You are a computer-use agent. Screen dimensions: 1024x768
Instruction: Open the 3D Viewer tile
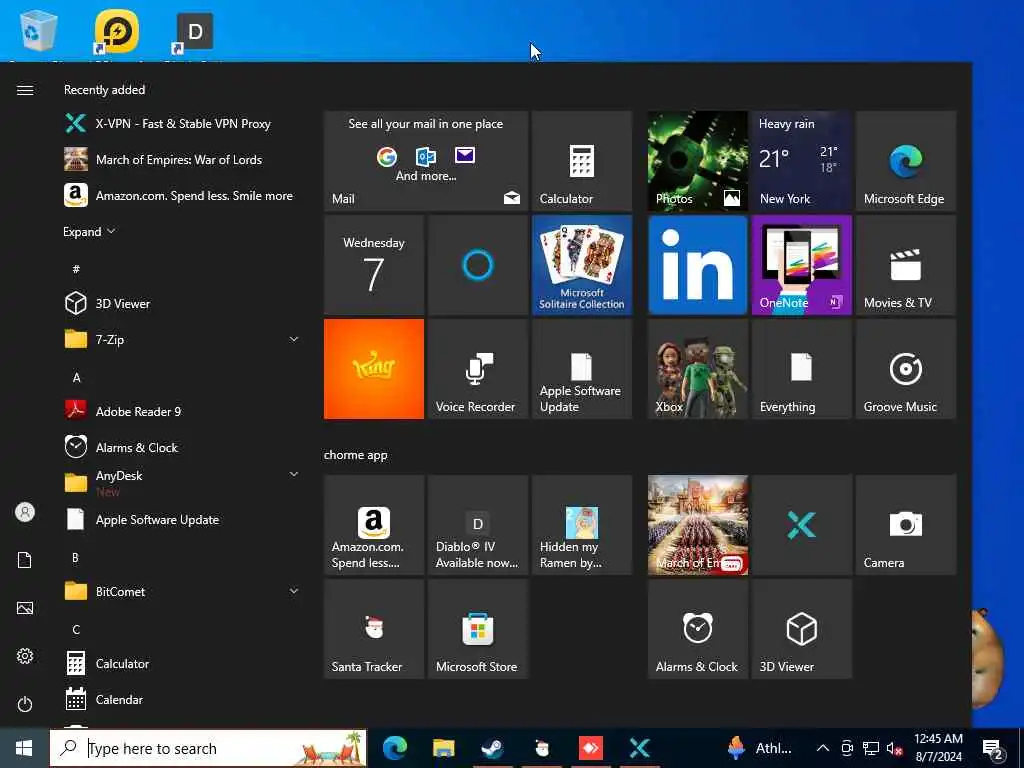pos(801,629)
